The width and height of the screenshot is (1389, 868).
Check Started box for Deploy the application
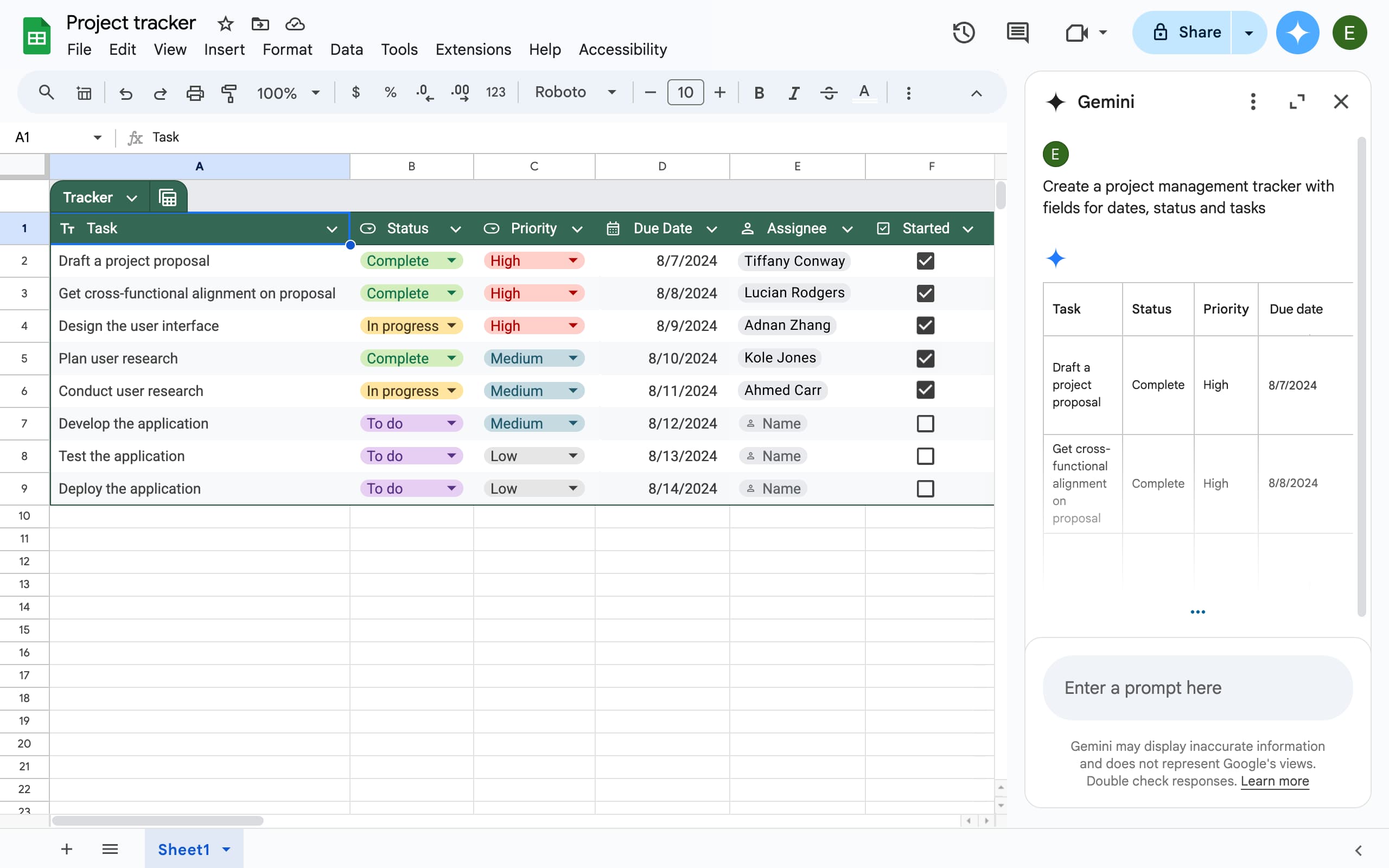tap(925, 489)
